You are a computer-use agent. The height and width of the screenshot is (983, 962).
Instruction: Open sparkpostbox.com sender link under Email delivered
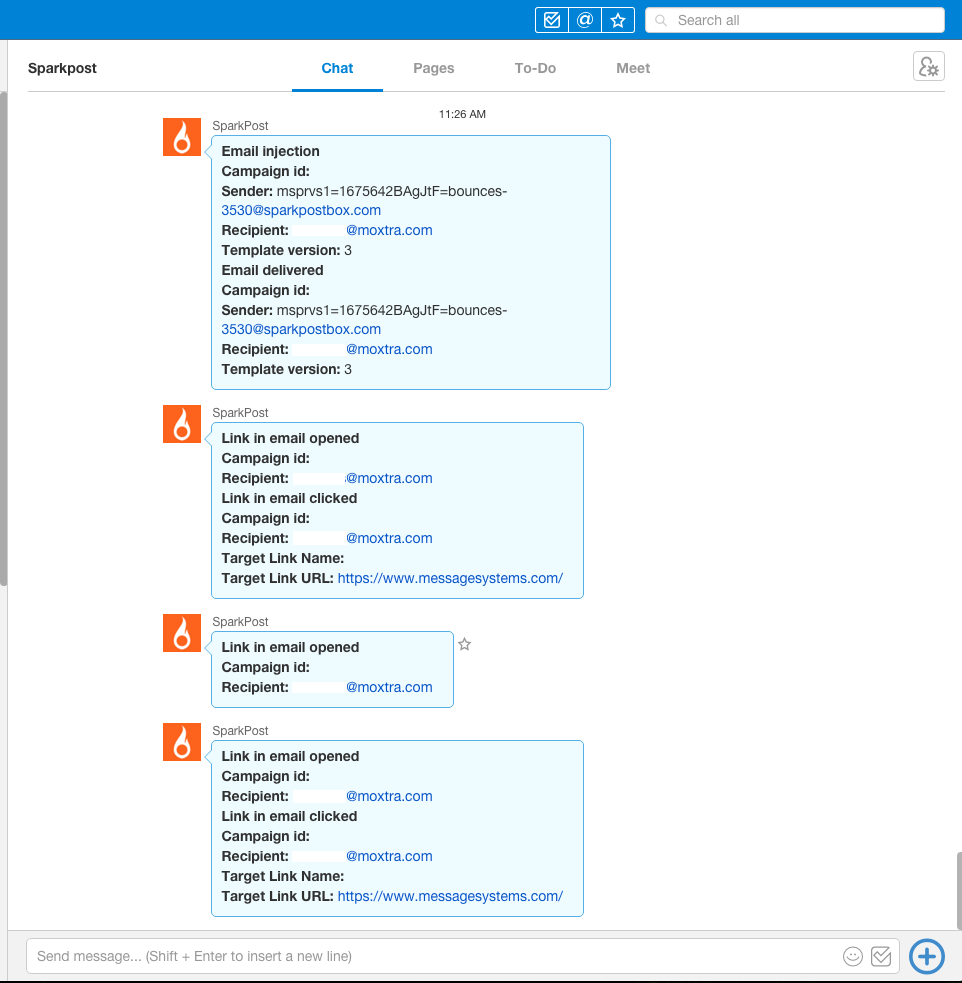tap(301, 329)
